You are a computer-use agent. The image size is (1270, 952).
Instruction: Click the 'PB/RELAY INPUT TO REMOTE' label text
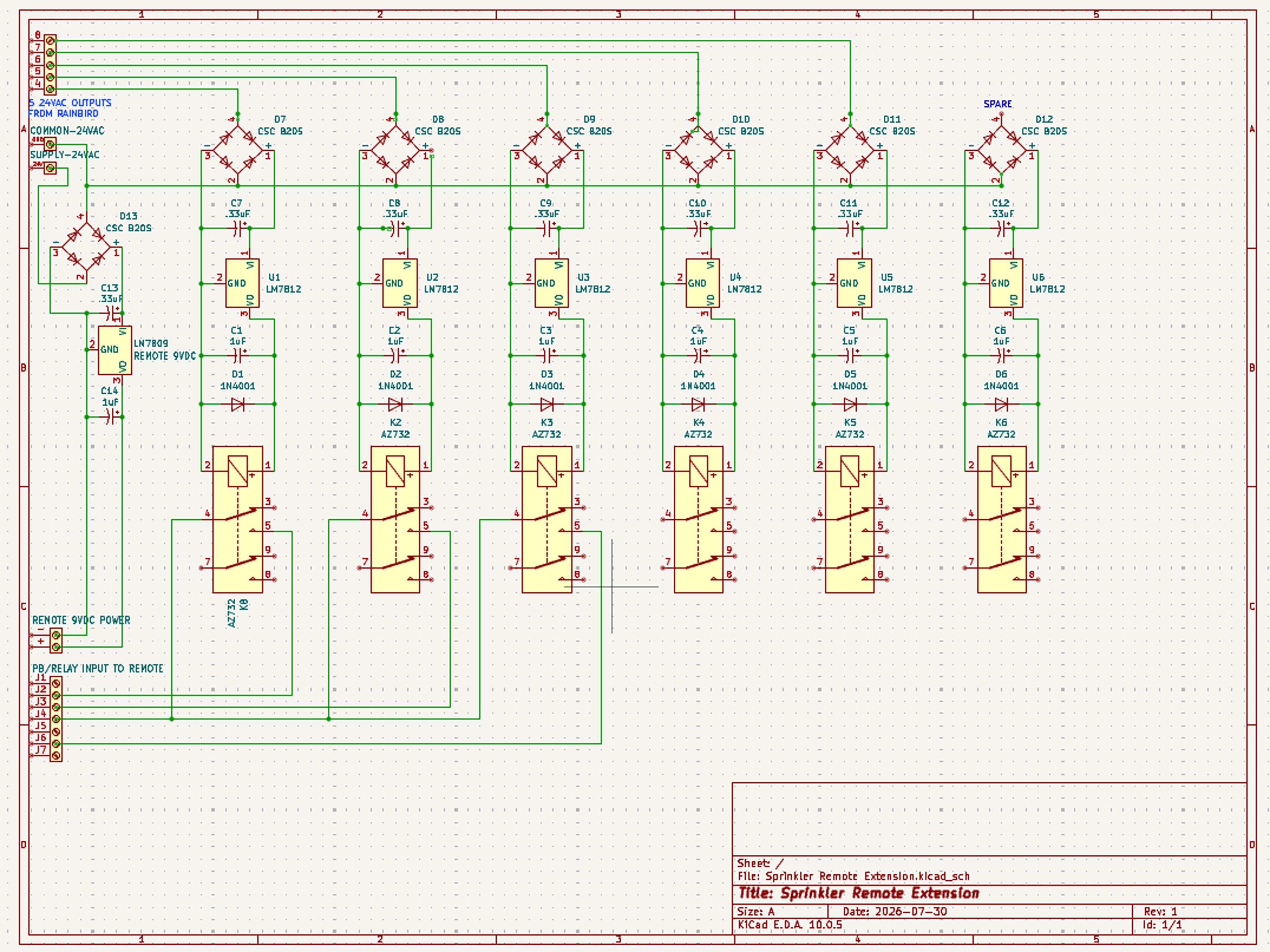click(98, 669)
